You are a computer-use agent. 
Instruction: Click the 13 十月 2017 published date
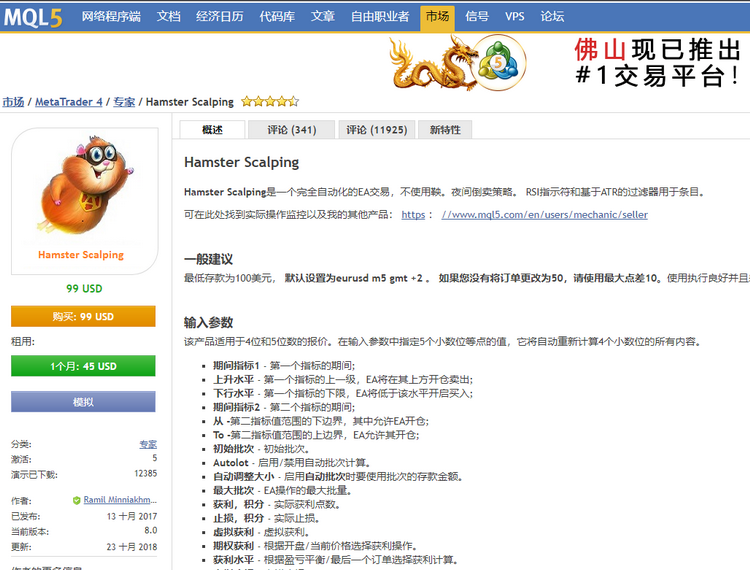point(132,516)
